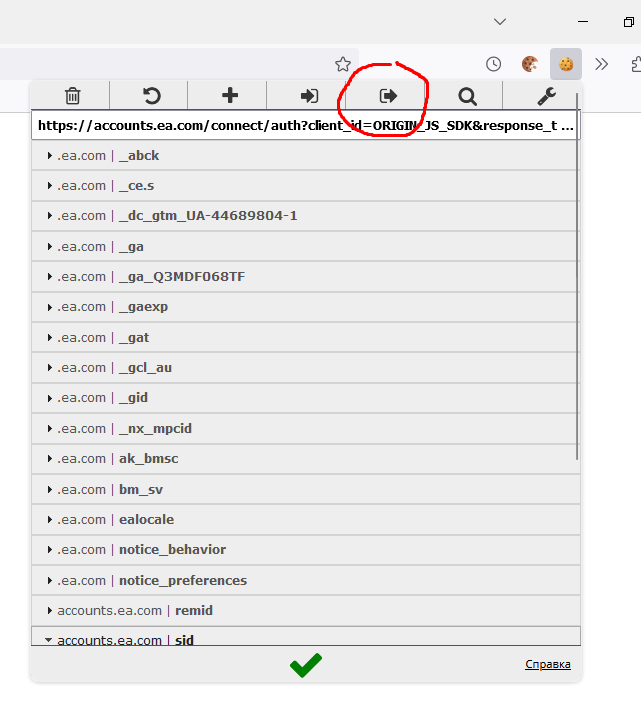Expand the _gid cookie row
641x710 pixels.
[x=306, y=398]
